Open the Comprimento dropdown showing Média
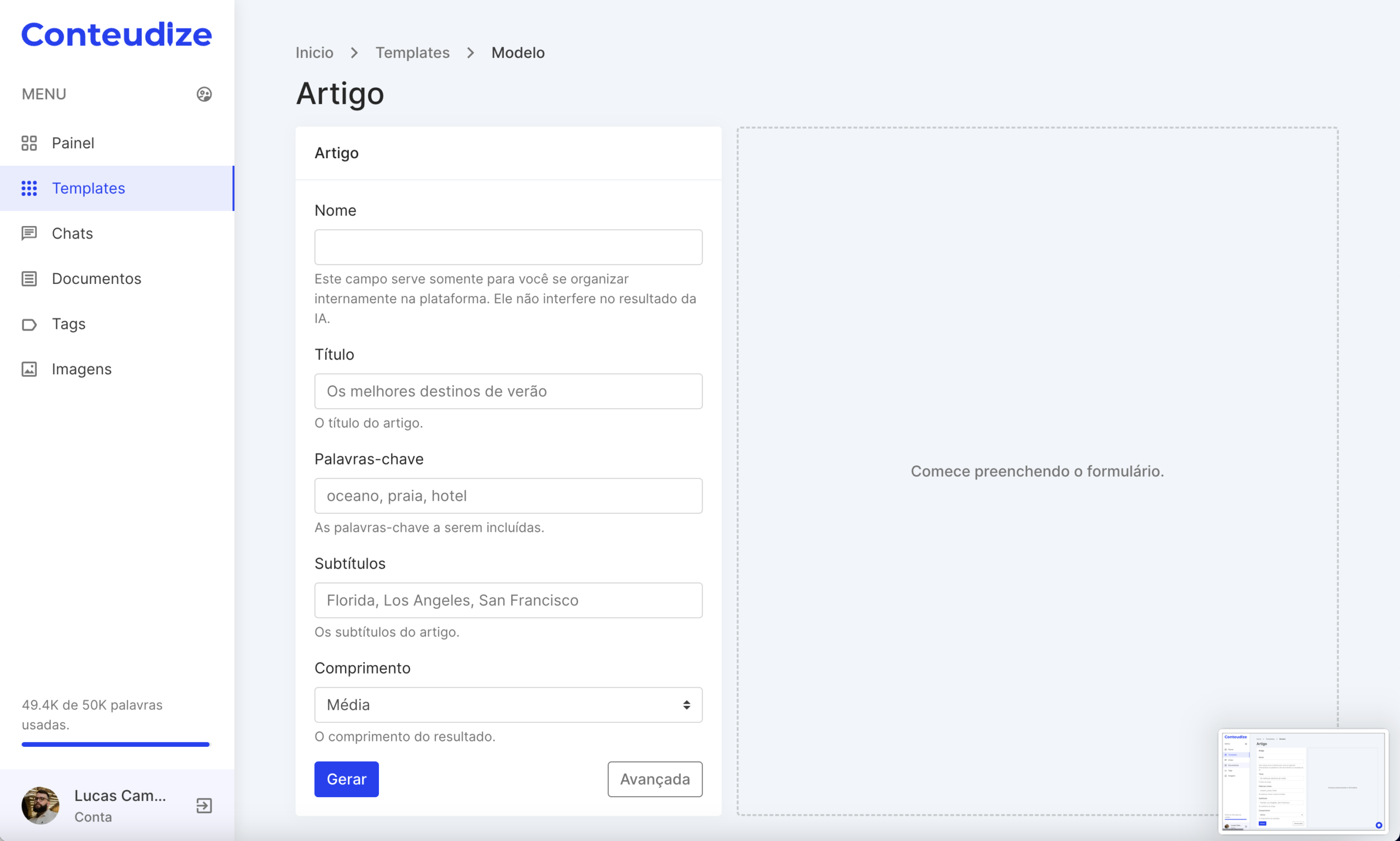Viewport: 1400px width, 841px height. (507, 704)
